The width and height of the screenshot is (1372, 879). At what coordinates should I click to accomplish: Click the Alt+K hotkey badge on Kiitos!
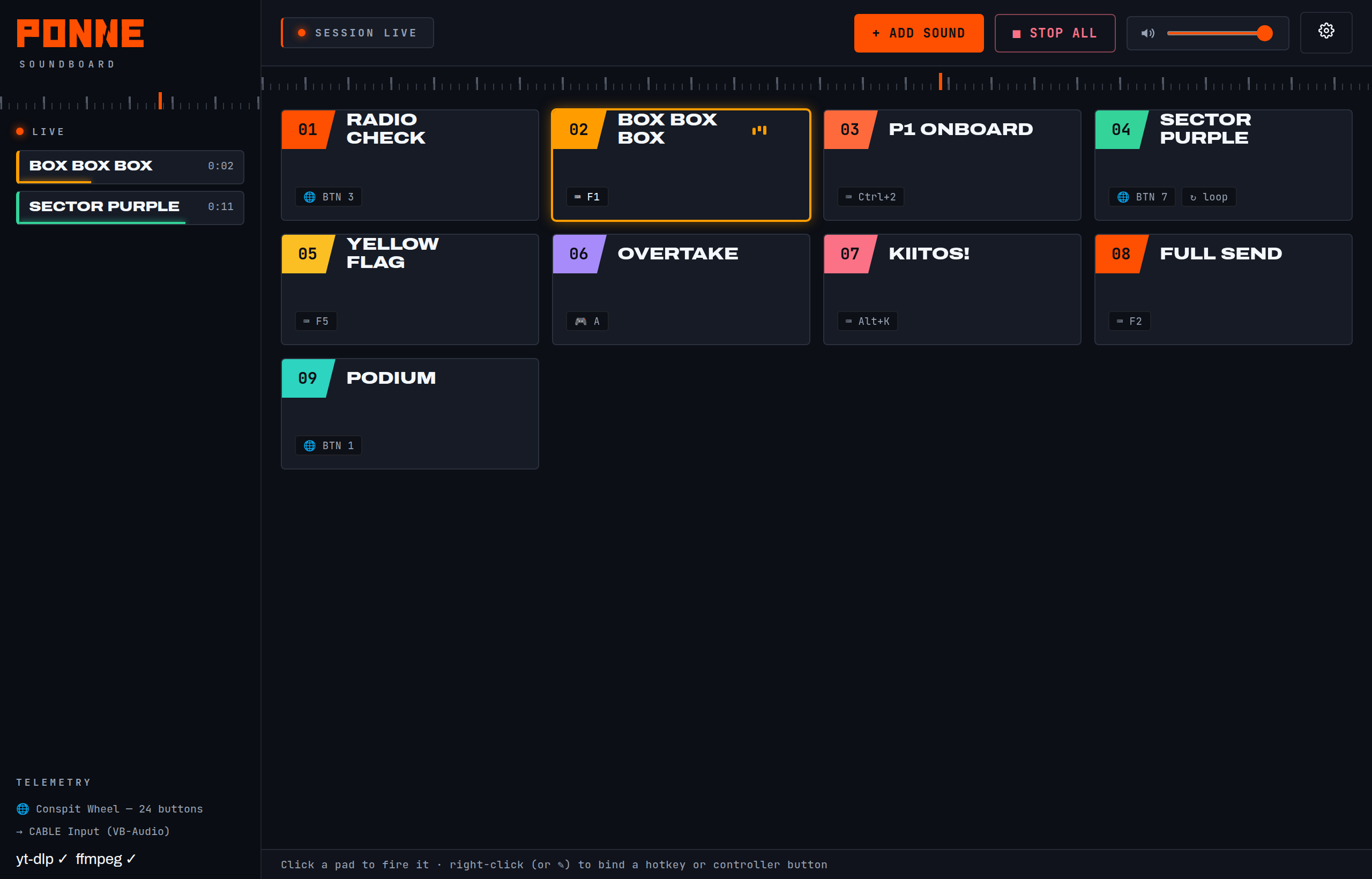[867, 322]
